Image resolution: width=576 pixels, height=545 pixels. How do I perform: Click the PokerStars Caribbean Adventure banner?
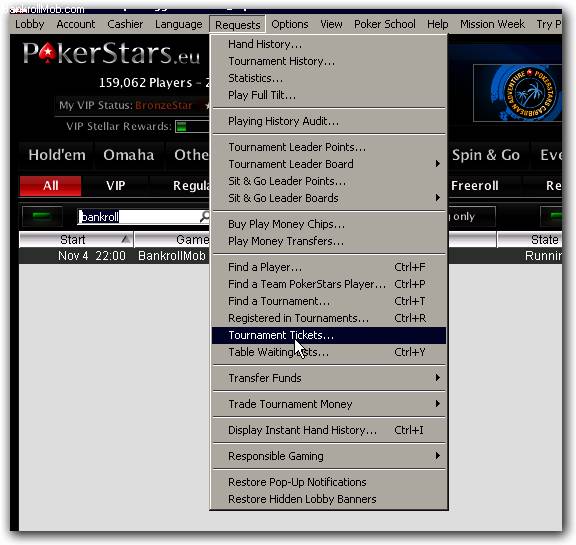coord(517,93)
